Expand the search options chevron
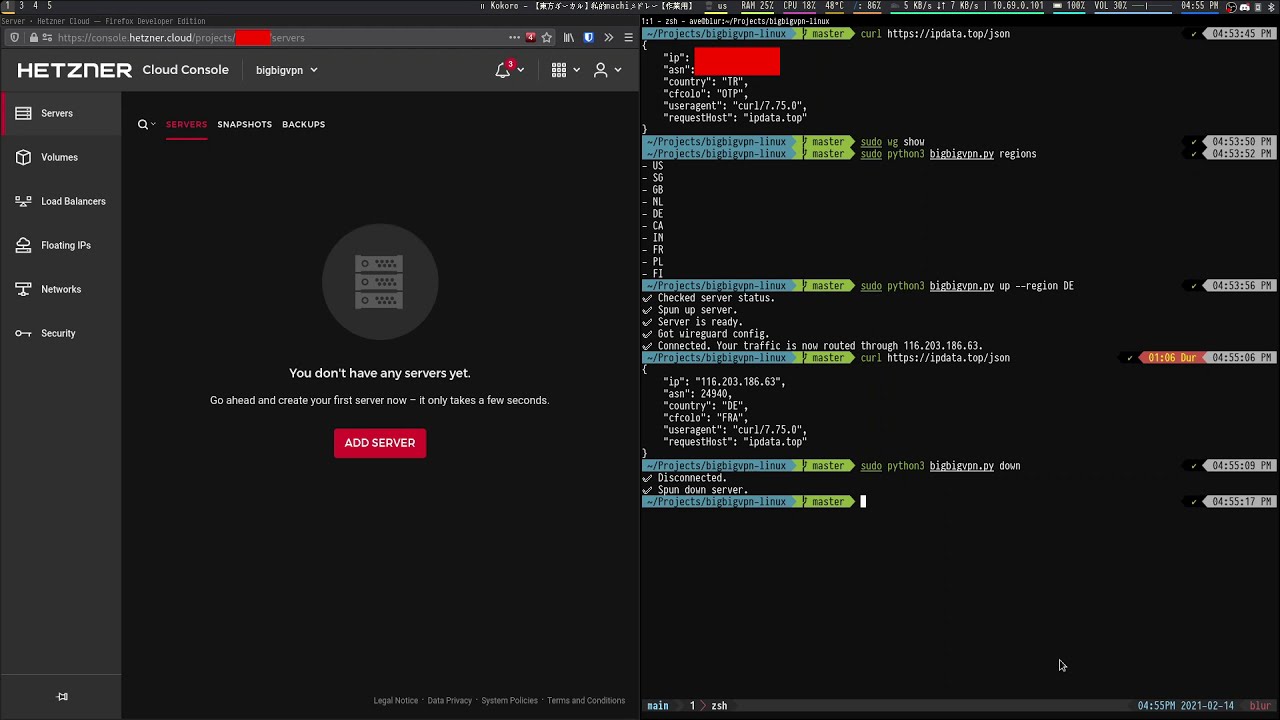The image size is (1280, 720). coord(153,124)
